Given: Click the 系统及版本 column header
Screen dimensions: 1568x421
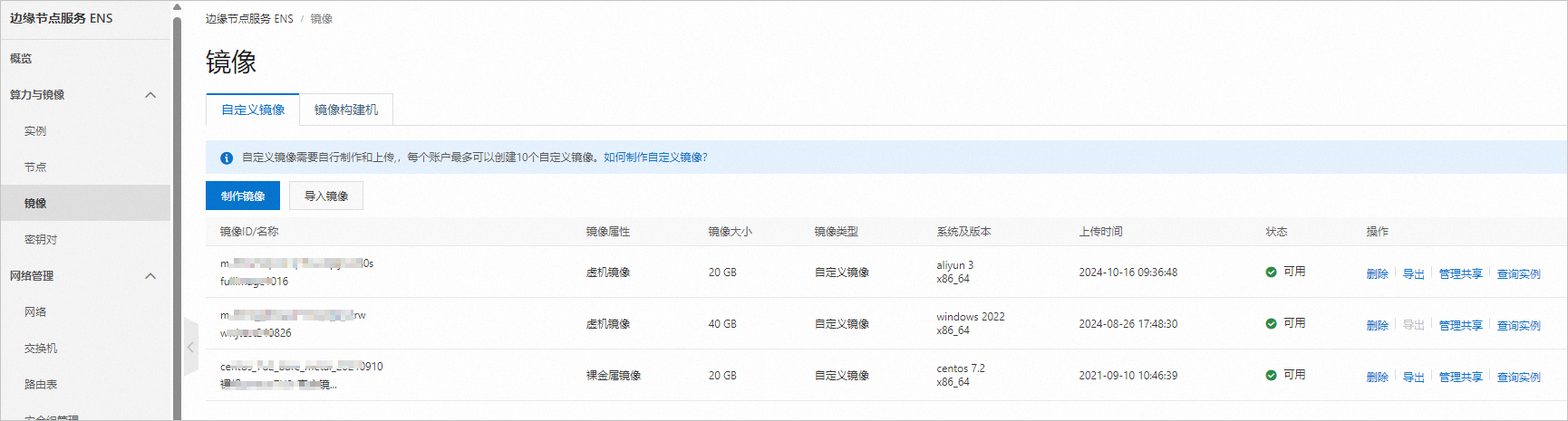Looking at the screenshot, I should (x=963, y=232).
